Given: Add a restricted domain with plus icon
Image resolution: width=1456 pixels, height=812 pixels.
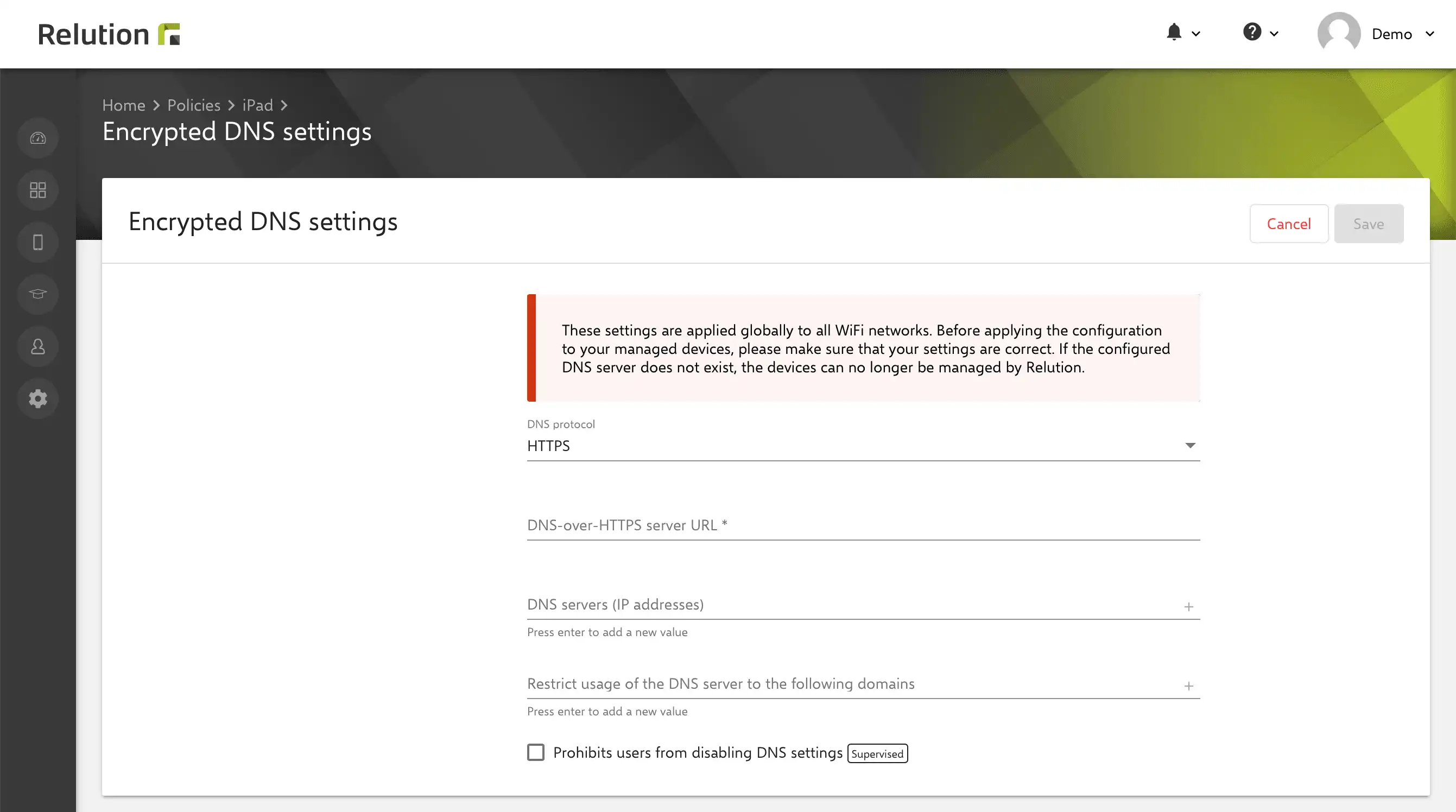Looking at the screenshot, I should click(1189, 686).
